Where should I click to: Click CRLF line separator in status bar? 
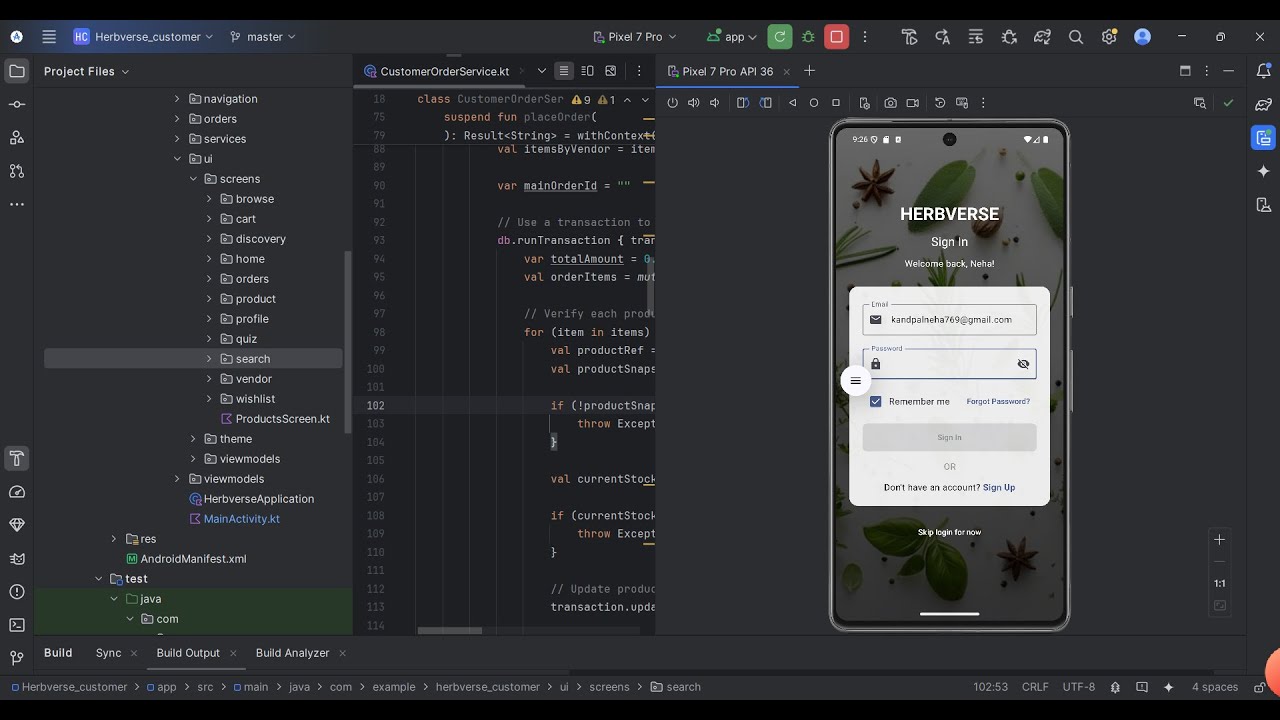(x=1035, y=688)
